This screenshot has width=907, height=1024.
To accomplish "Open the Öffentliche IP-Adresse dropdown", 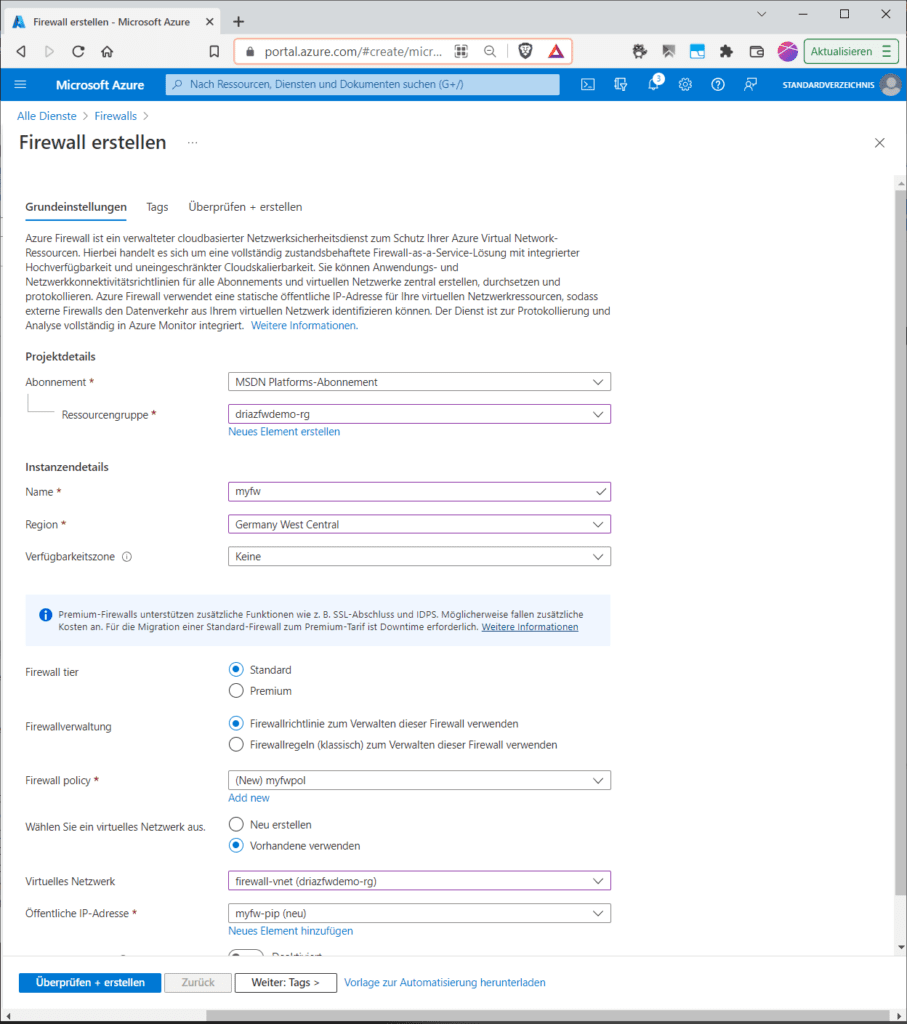I will [419, 913].
